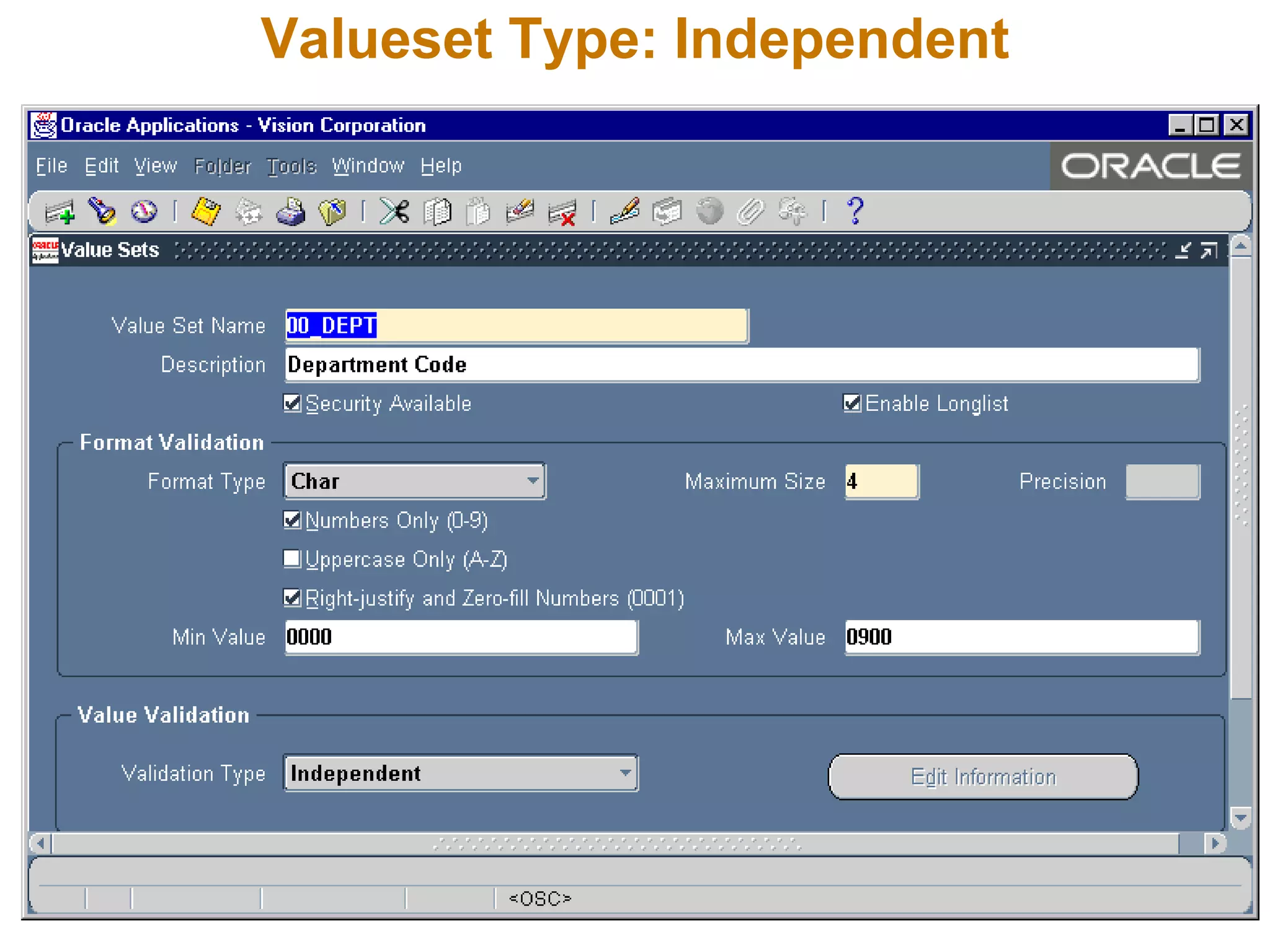The width and height of the screenshot is (1270, 952).
Task: Open the Edit menu
Action: [x=102, y=166]
